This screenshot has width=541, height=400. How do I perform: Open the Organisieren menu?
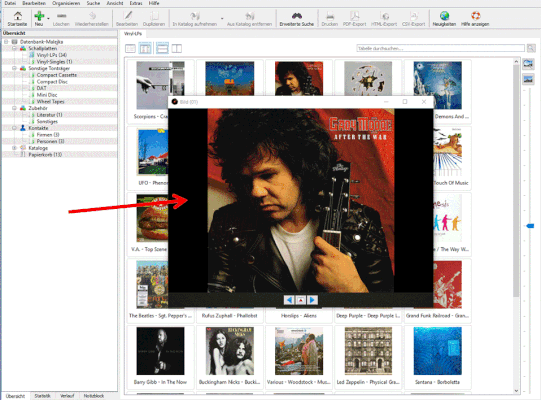[66, 3]
